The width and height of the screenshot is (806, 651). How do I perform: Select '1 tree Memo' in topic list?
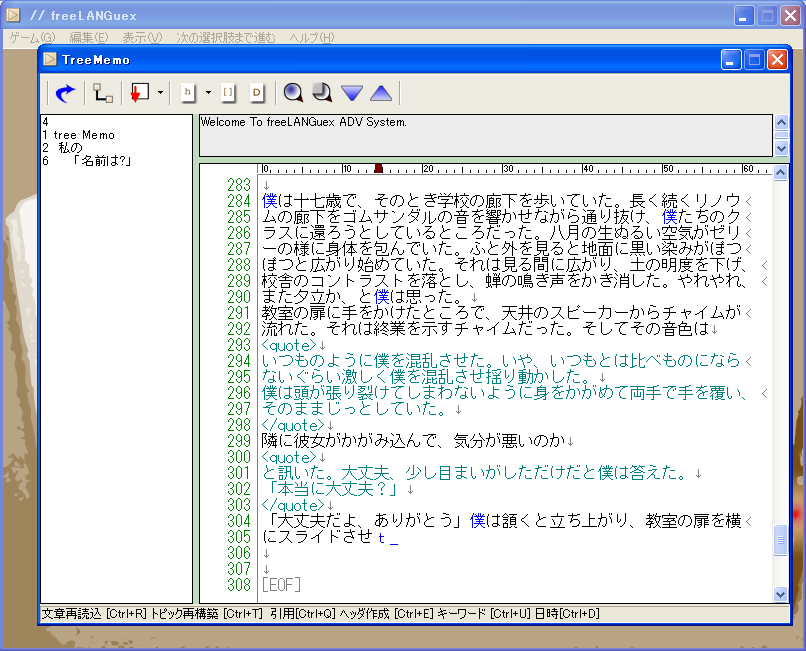tap(78, 135)
